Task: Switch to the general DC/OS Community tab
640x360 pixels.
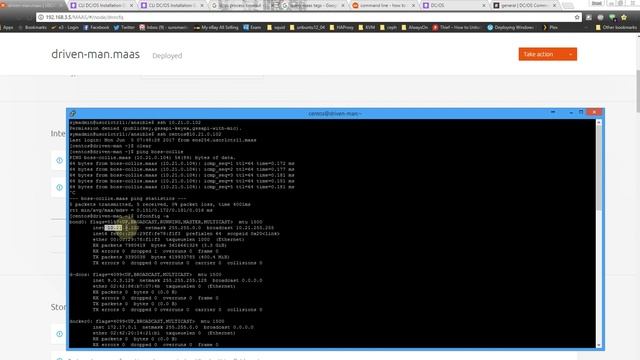Action: click(525, 5)
